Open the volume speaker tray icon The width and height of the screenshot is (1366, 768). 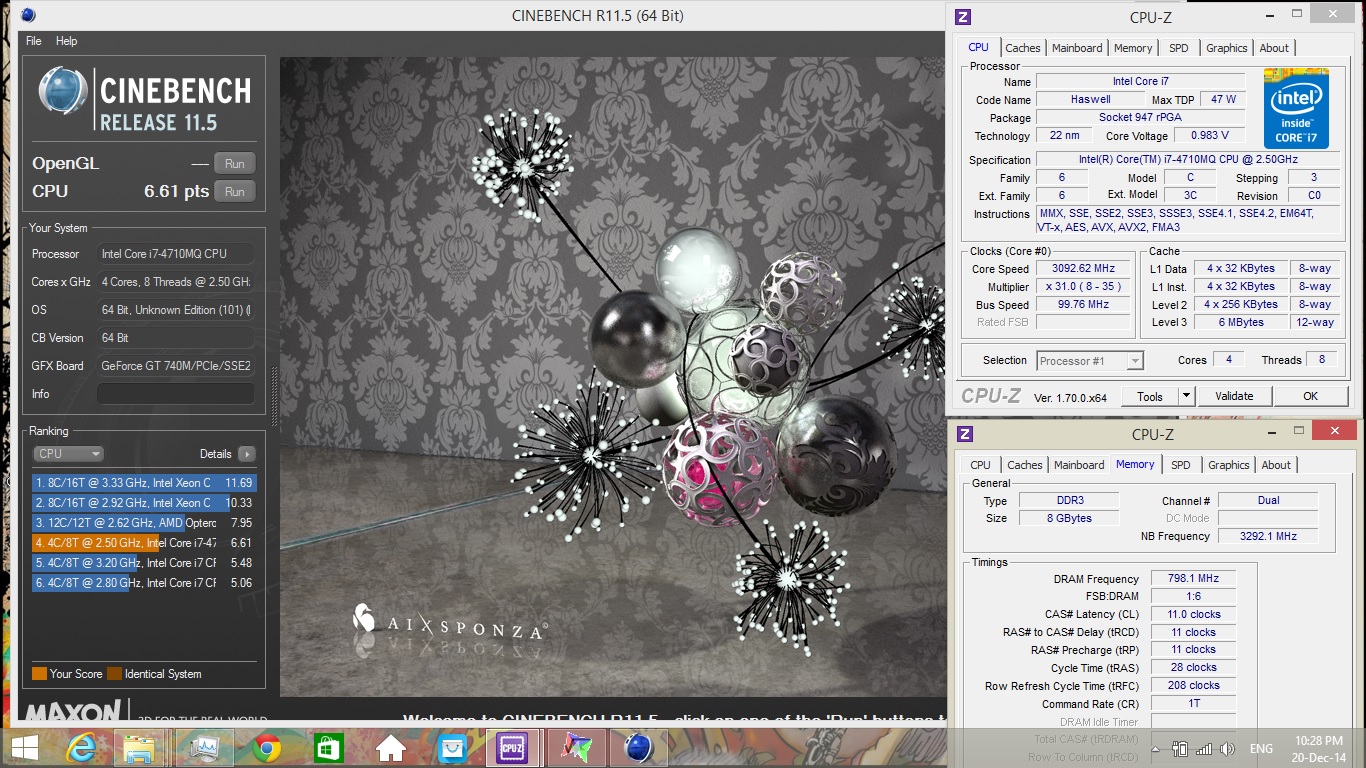pyautogui.click(x=1227, y=749)
